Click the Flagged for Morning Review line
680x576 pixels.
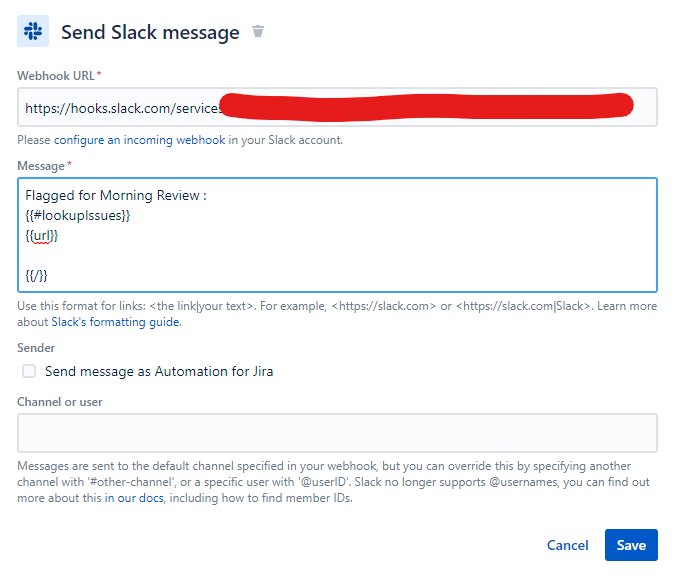tap(116, 196)
